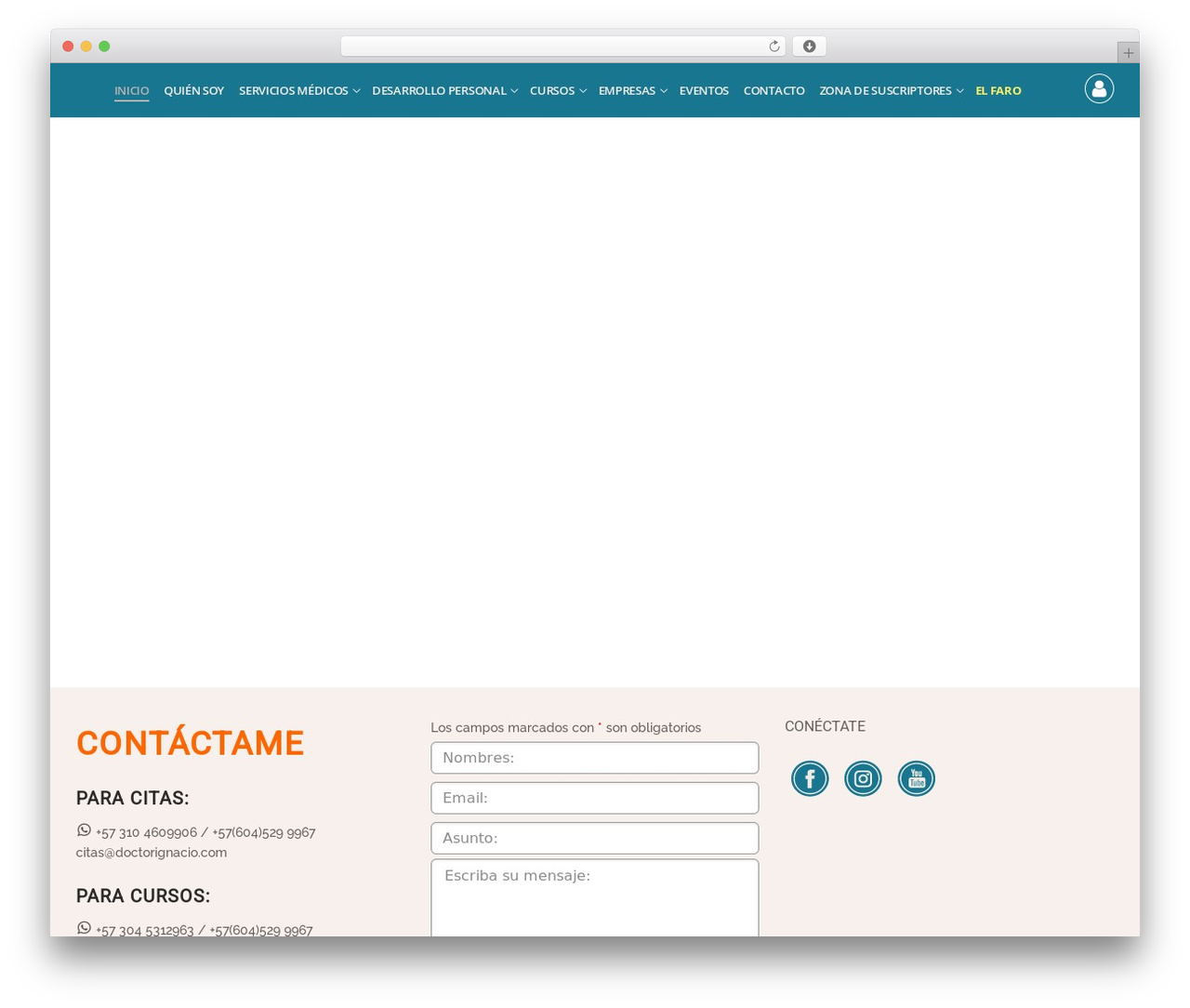Open the Cursos dropdown menu
The width and height of the screenshot is (1190, 1008).
pos(558,90)
